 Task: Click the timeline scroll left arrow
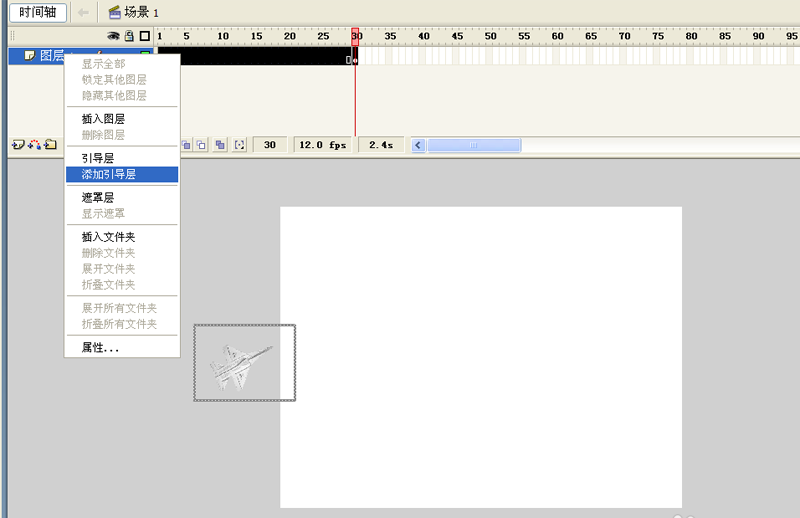click(418, 145)
